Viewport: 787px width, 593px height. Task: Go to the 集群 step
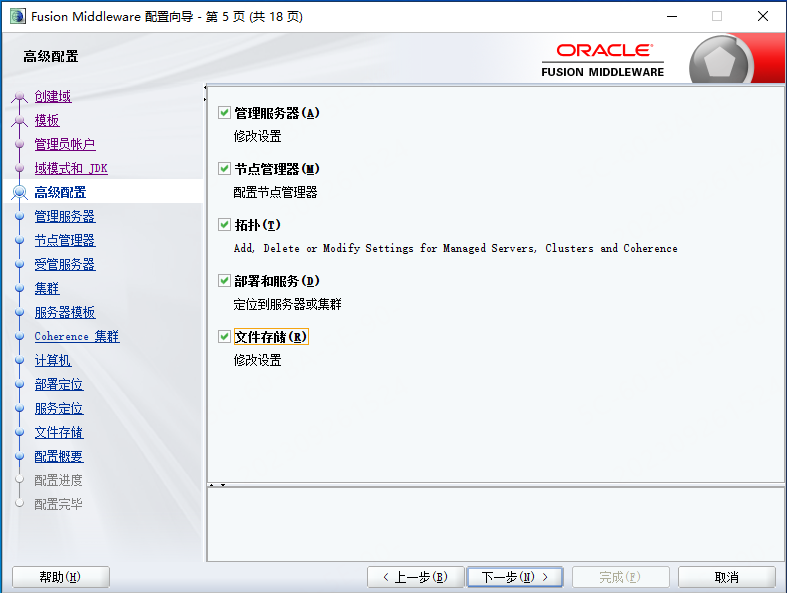(47, 288)
